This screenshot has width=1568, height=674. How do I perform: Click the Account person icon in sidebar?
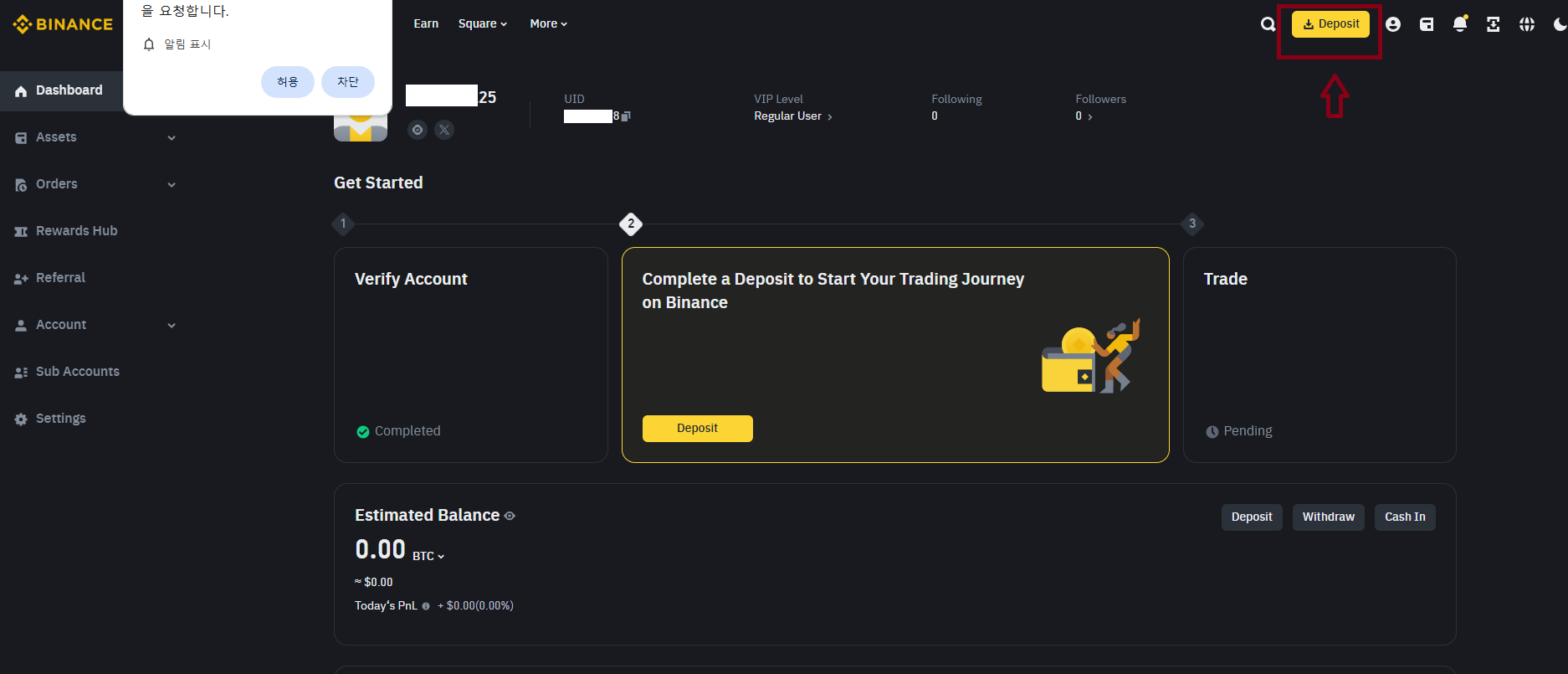click(21, 326)
